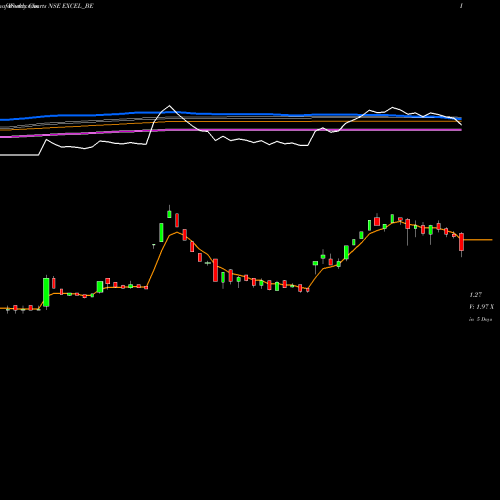Click the 'in 5 Days' label
The height and width of the screenshot is (500, 500).
tap(481, 319)
